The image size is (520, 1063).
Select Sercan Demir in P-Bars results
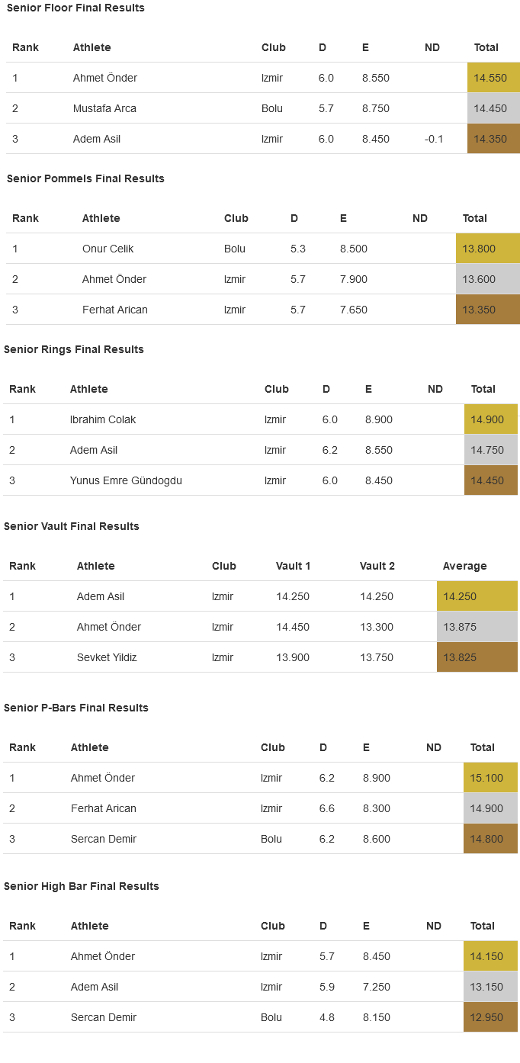click(104, 839)
